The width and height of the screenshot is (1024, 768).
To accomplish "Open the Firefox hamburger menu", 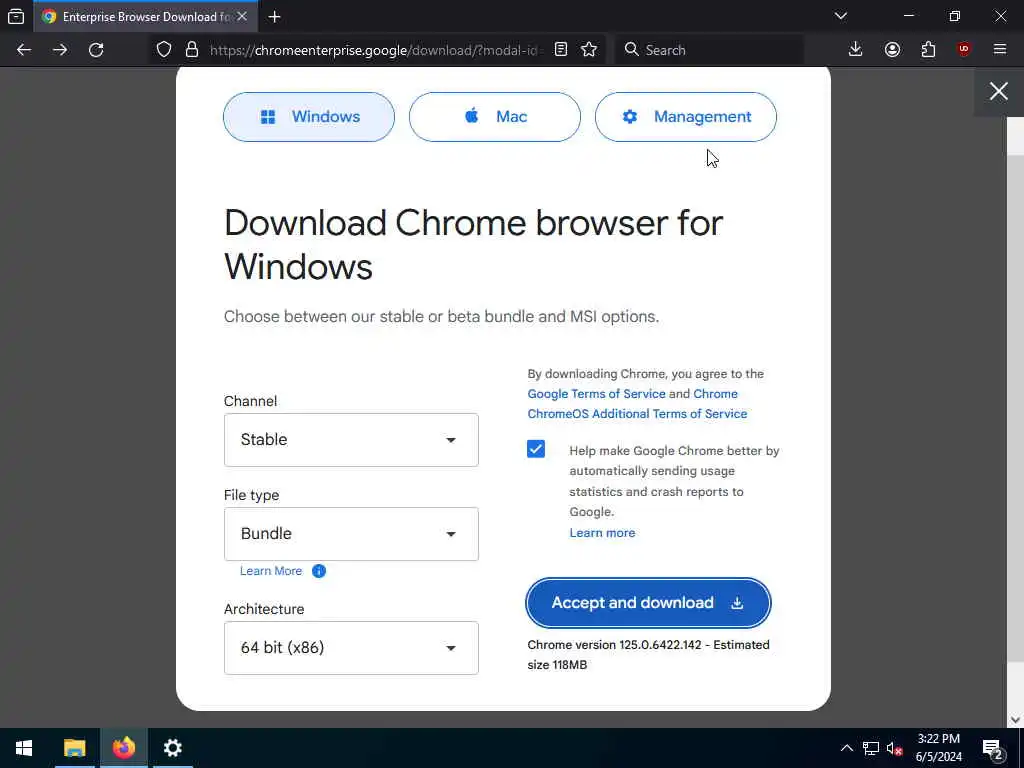I will (x=1000, y=50).
